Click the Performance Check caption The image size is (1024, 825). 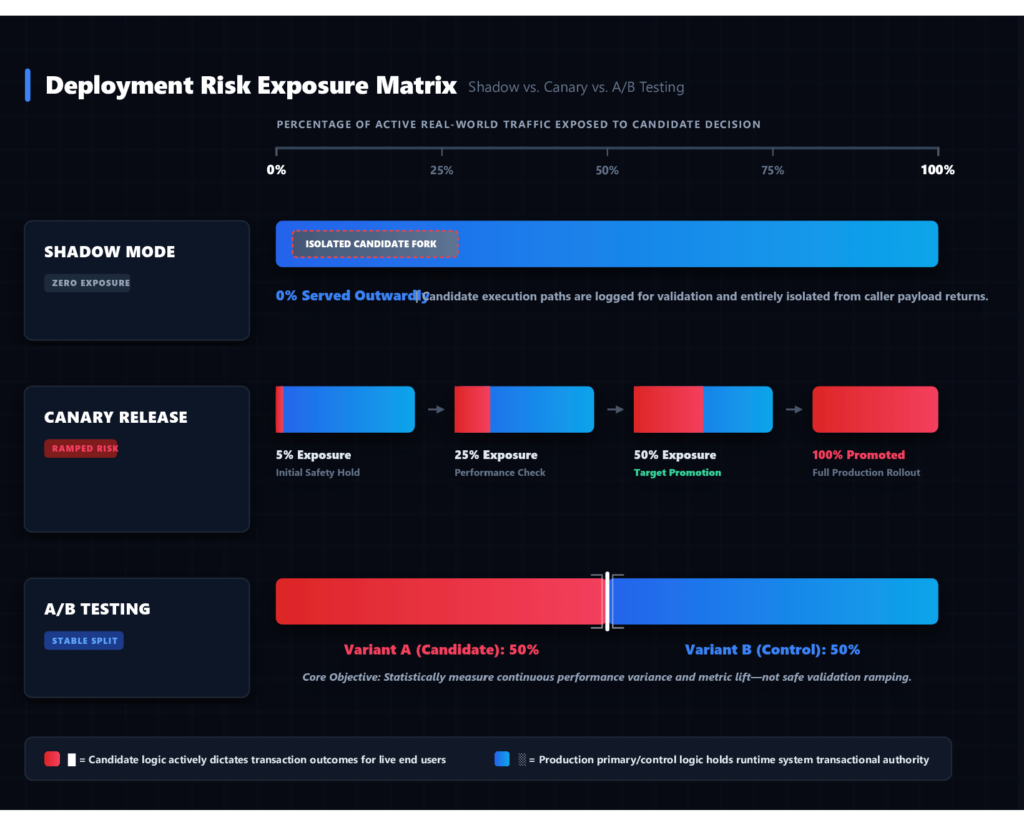click(x=500, y=472)
